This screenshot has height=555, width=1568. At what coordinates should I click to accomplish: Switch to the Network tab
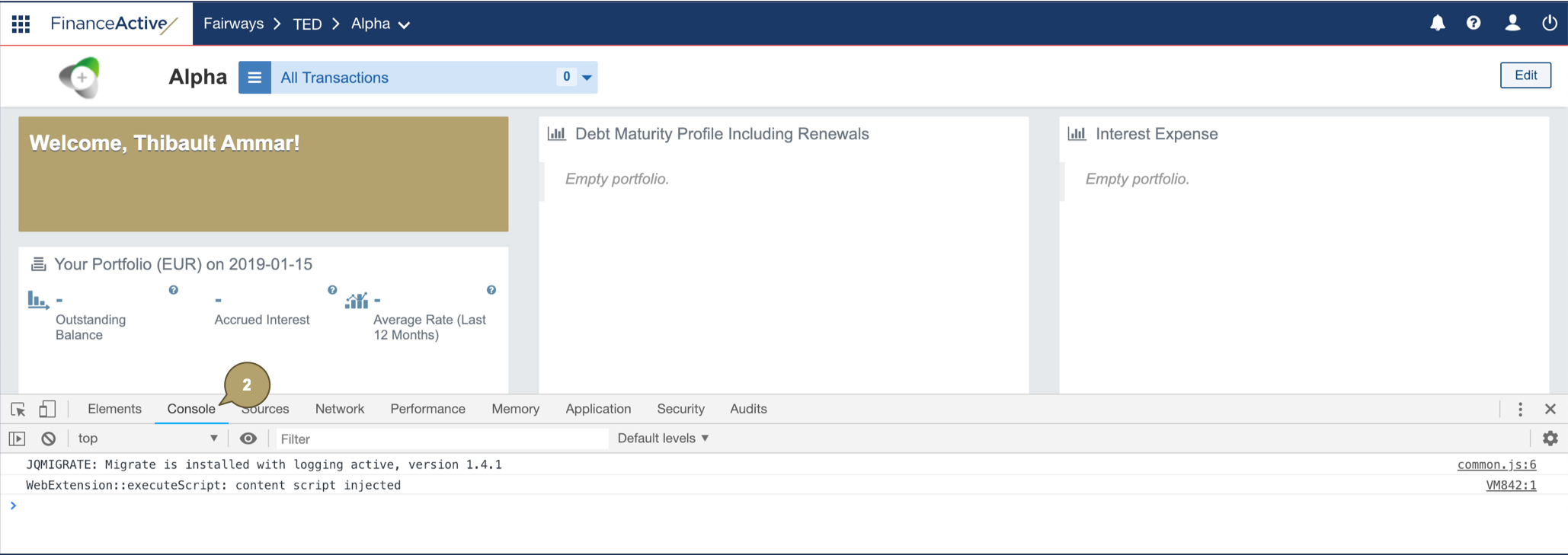(x=340, y=409)
